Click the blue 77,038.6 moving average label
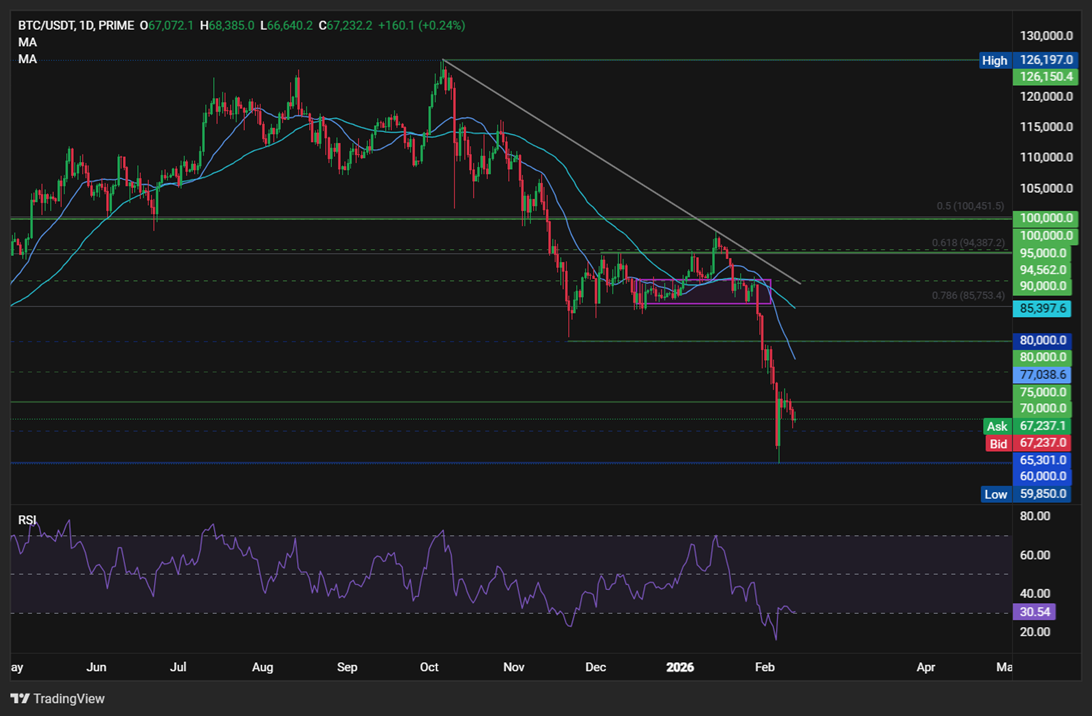 tap(1043, 374)
